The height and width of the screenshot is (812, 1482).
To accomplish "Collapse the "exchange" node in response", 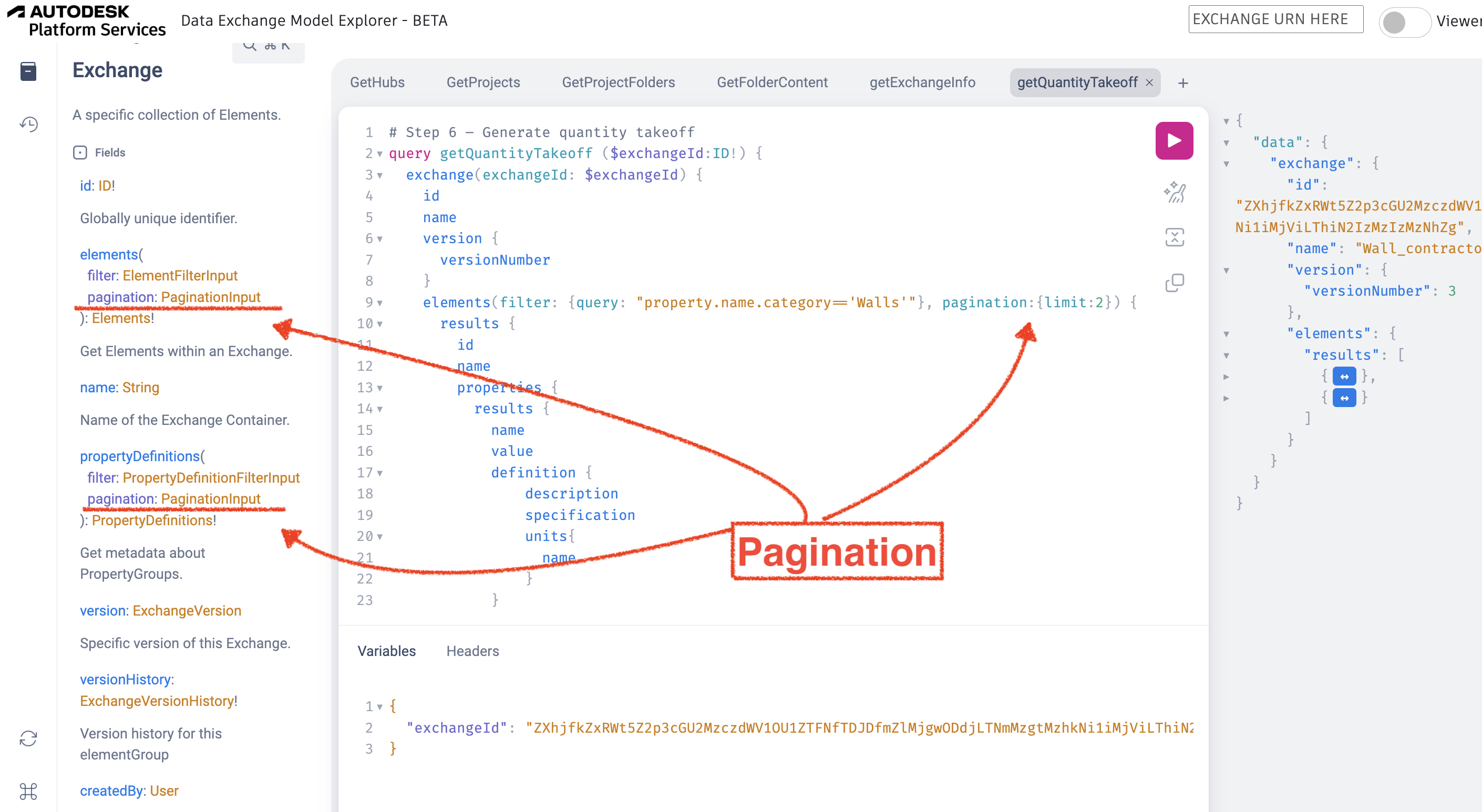I will click(1226, 164).
